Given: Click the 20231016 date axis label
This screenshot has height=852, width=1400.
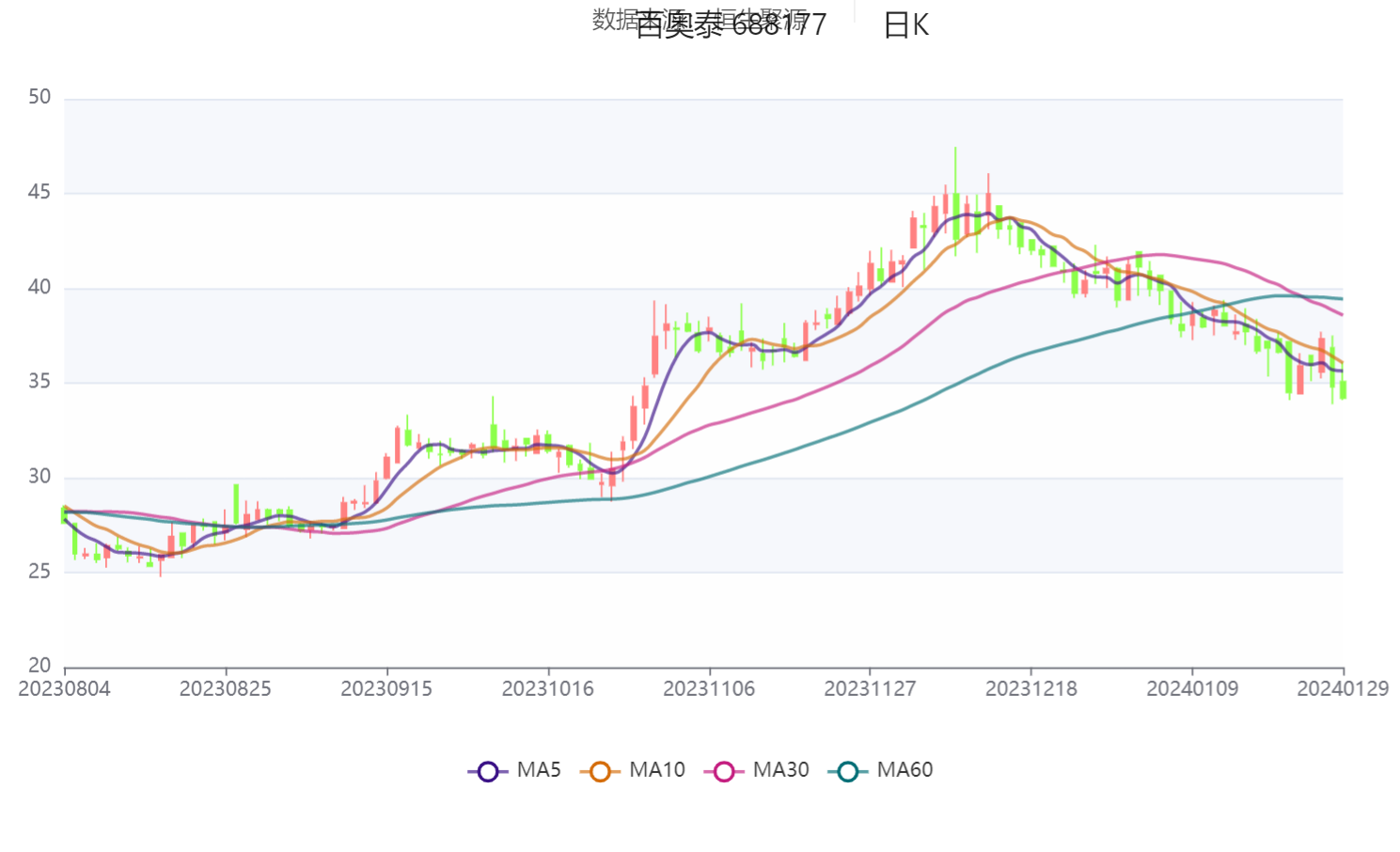Looking at the screenshot, I should point(548,689).
